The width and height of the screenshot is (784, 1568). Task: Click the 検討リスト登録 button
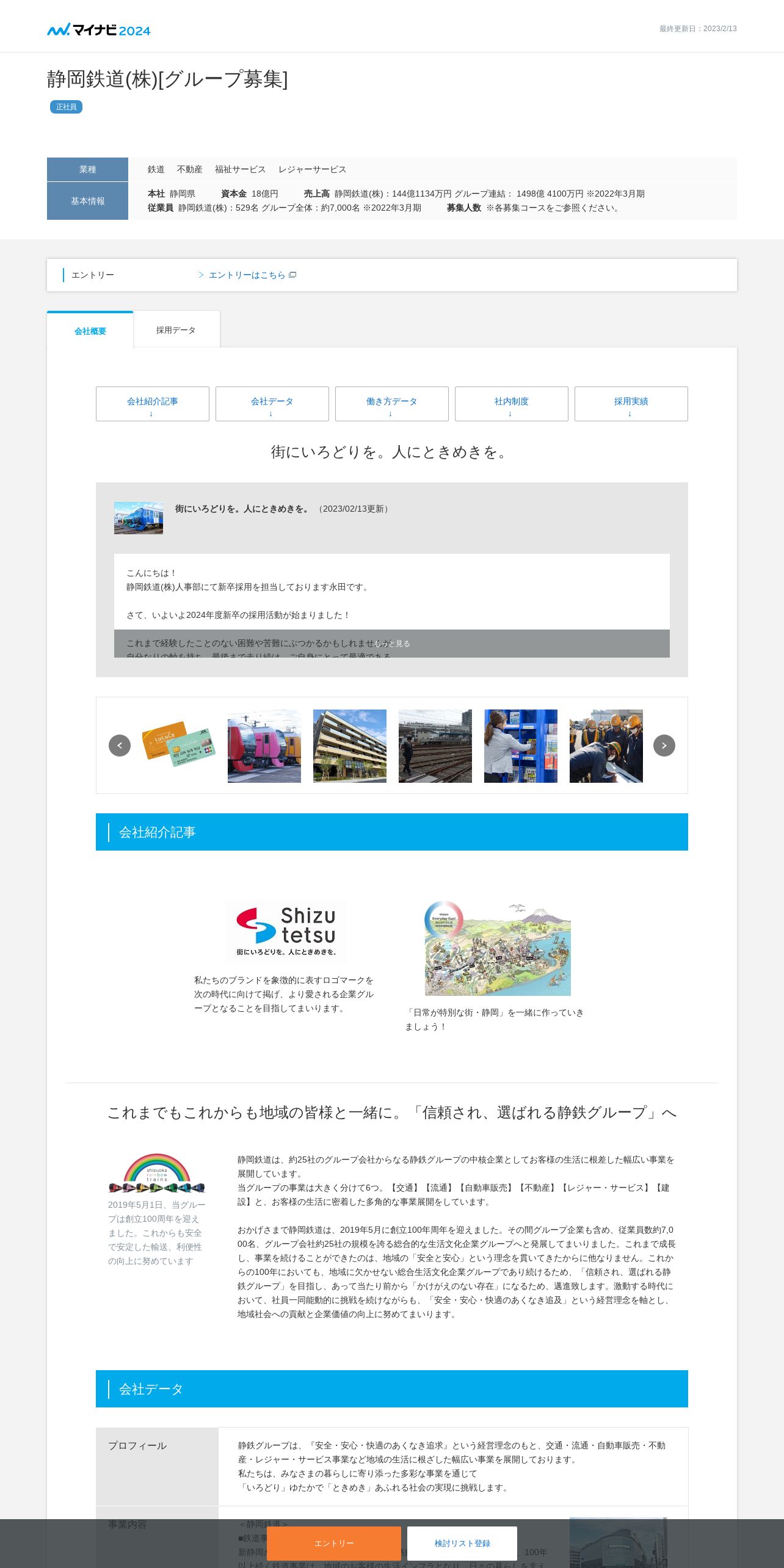coord(462,1543)
